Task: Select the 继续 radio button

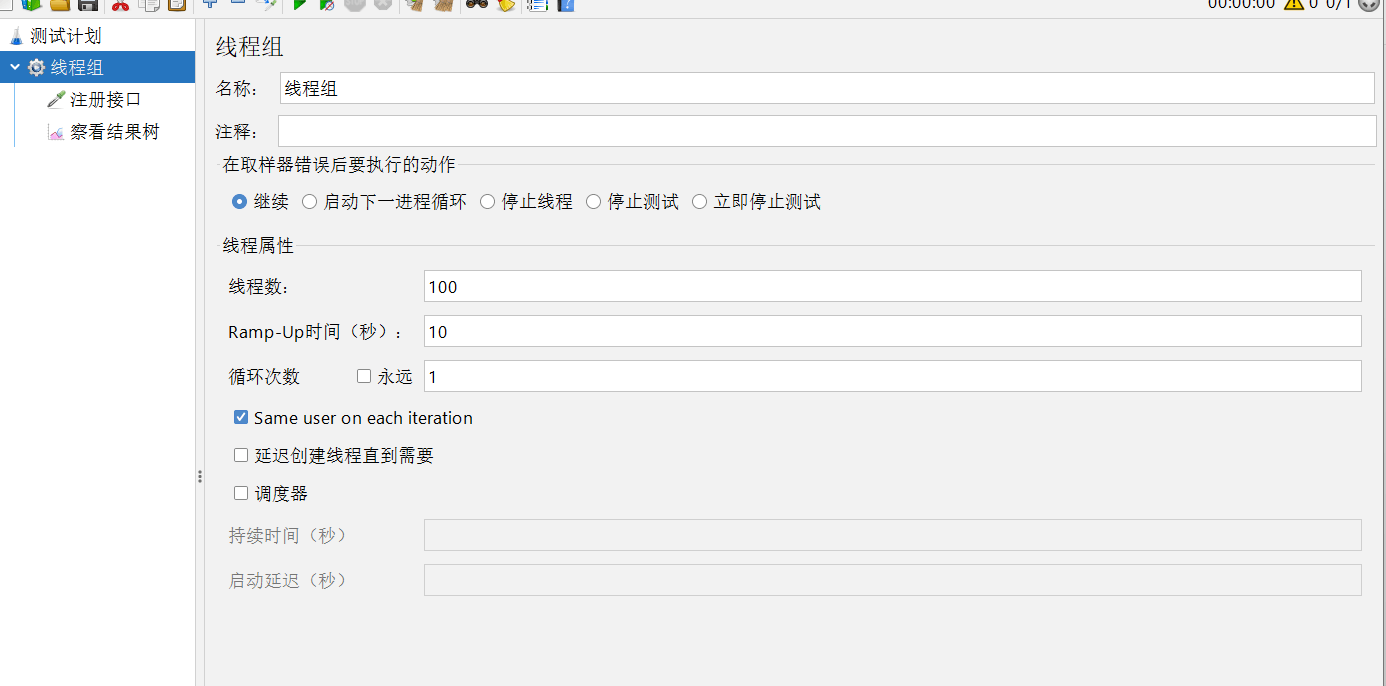Action: (239, 202)
